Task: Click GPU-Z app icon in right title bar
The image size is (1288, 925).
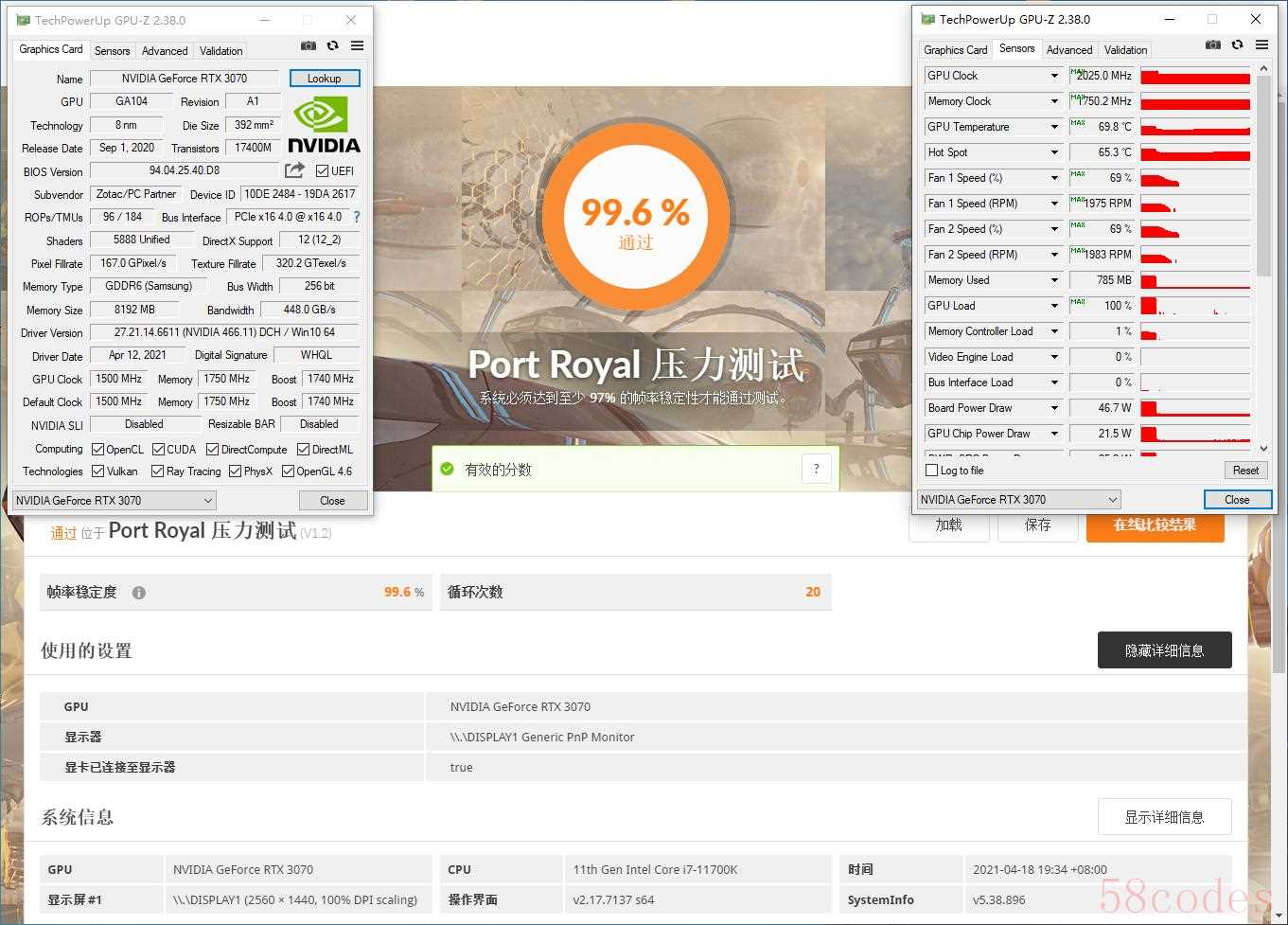Action: tap(928, 19)
